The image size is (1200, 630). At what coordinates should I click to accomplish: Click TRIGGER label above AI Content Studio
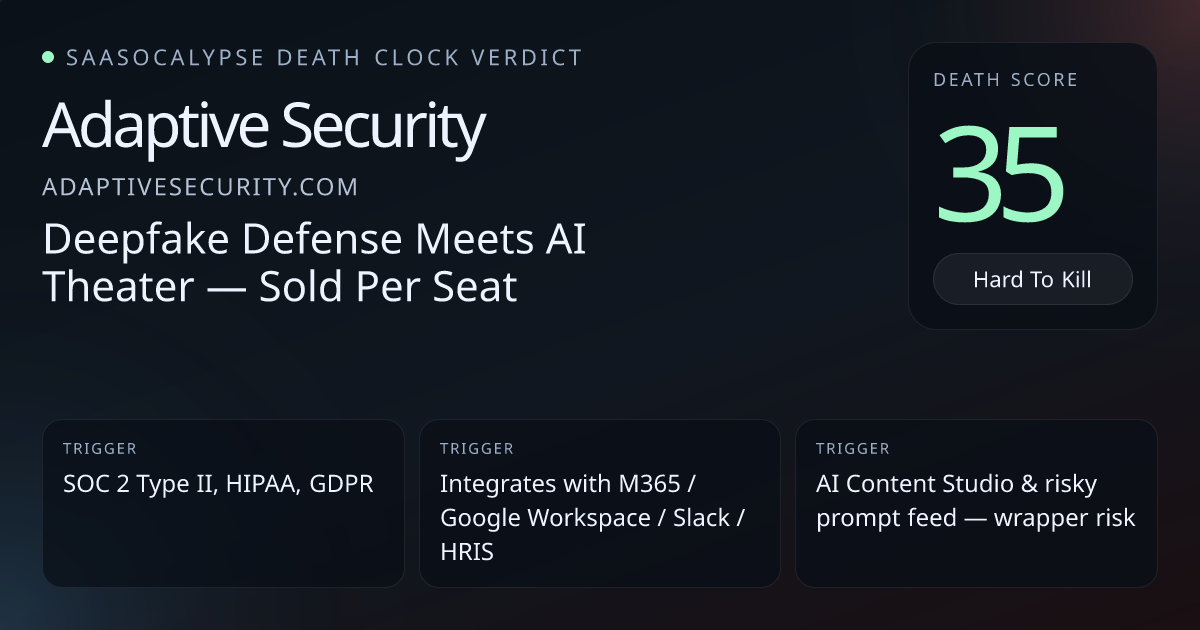(x=853, y=449)
